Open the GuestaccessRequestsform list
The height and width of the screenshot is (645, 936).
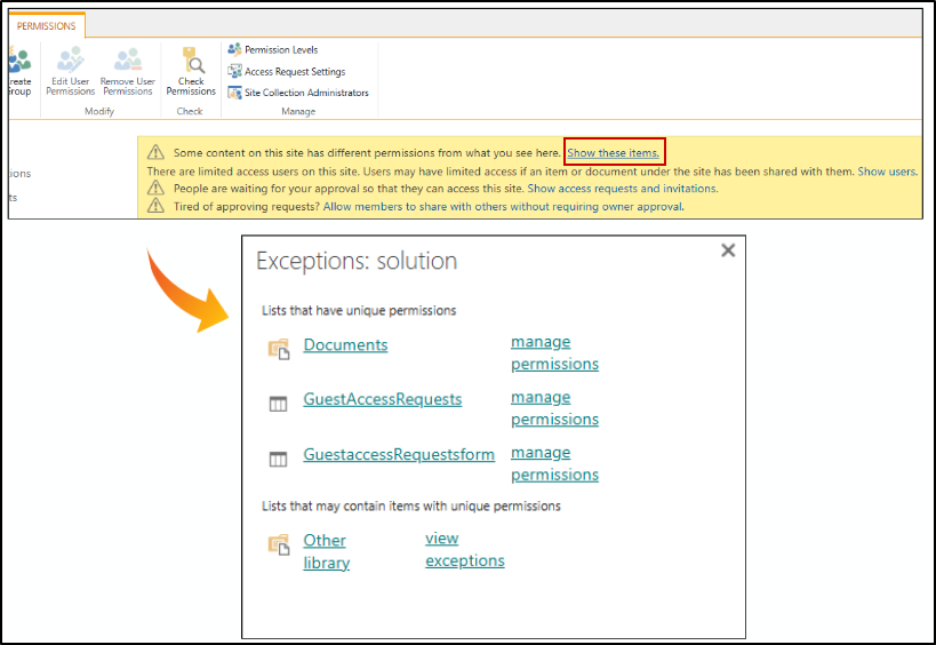398,454
